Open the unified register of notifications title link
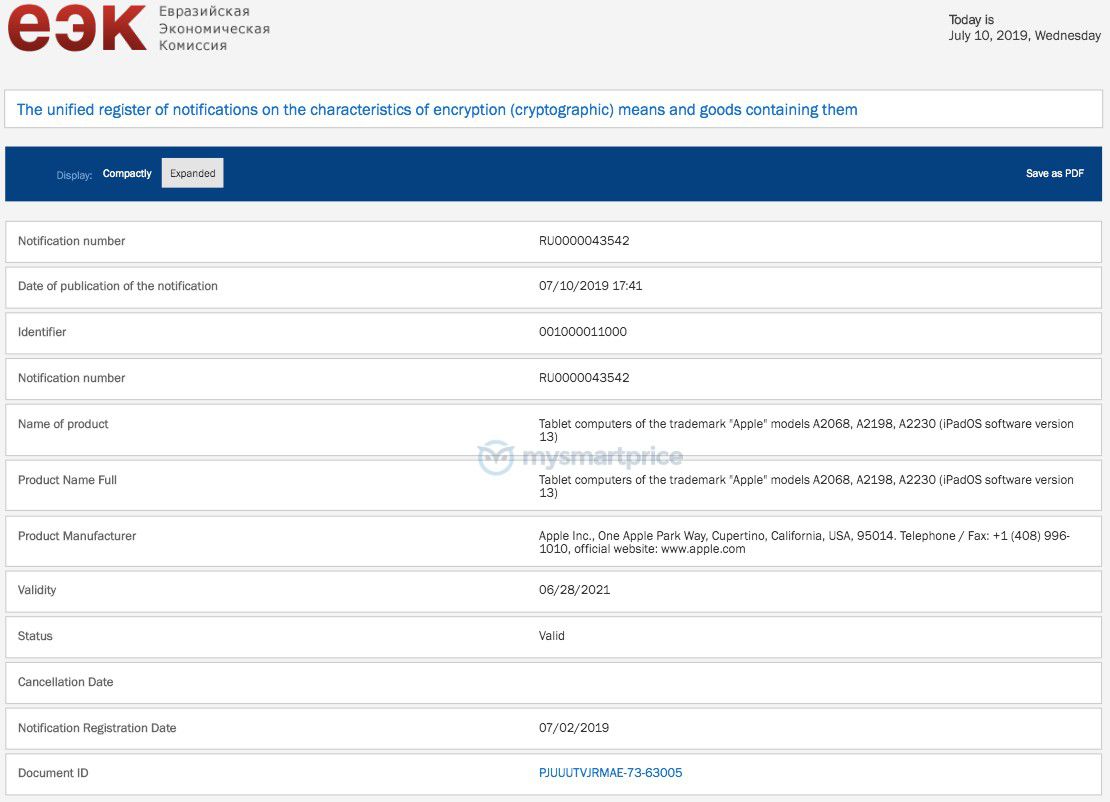 (437, 110)
